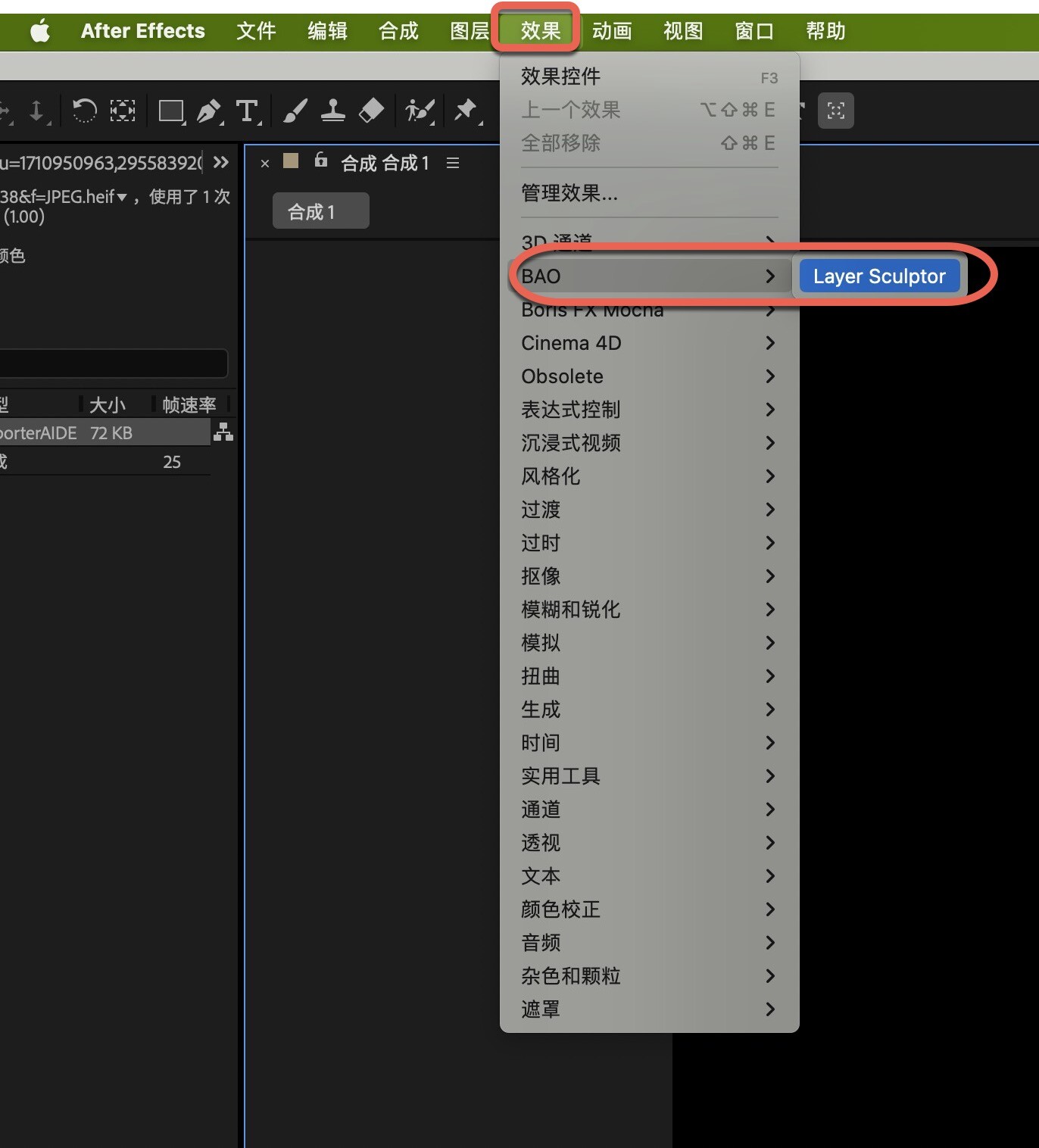Open the 实用工具 effects category
This screenshot has height=1148, width=1039.
point(650,776)
